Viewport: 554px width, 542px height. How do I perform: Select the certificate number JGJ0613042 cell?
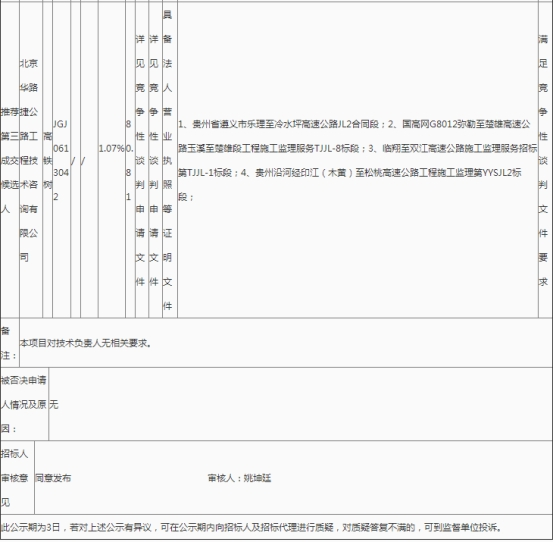[x=61, y=160]
